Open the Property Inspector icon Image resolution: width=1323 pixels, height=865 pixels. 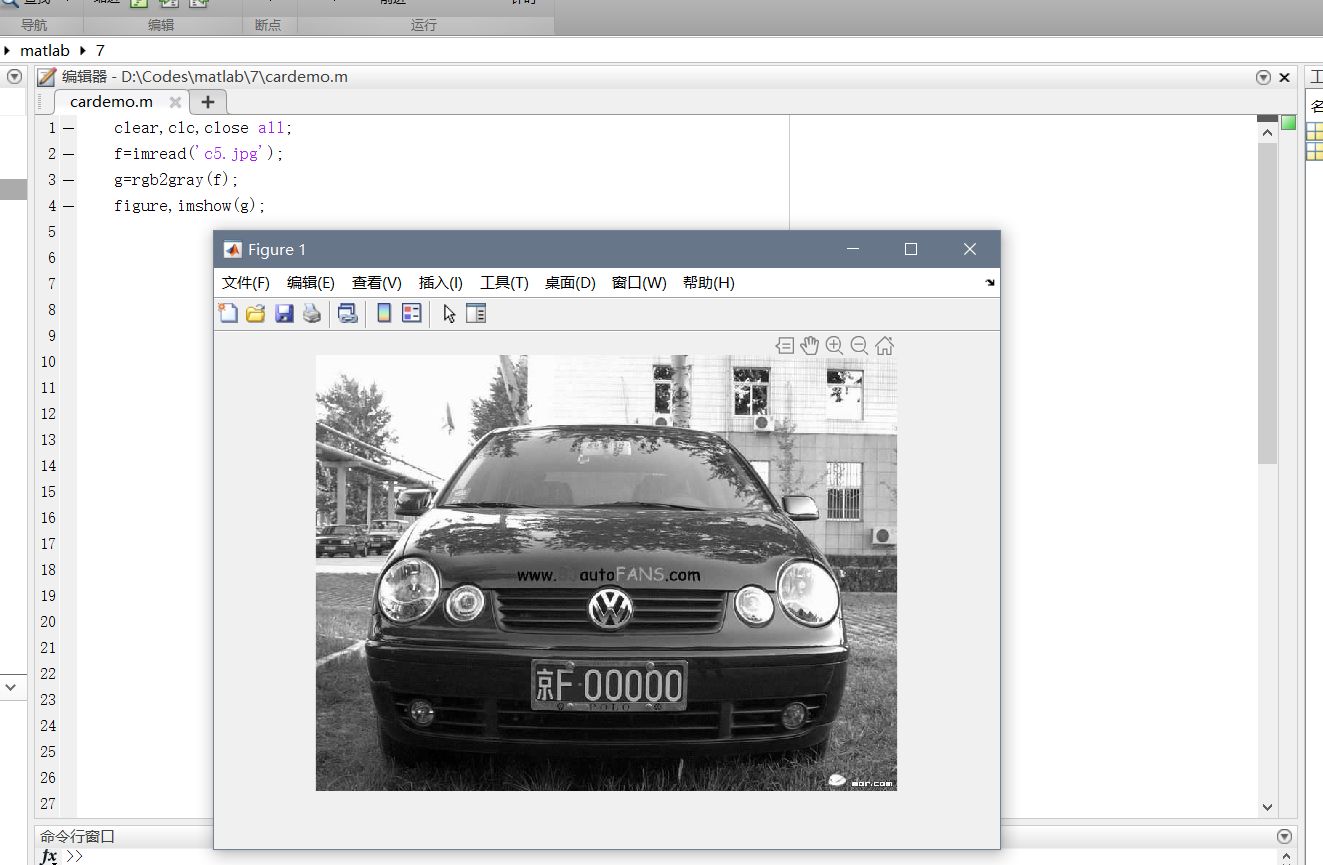click(476, 313)
